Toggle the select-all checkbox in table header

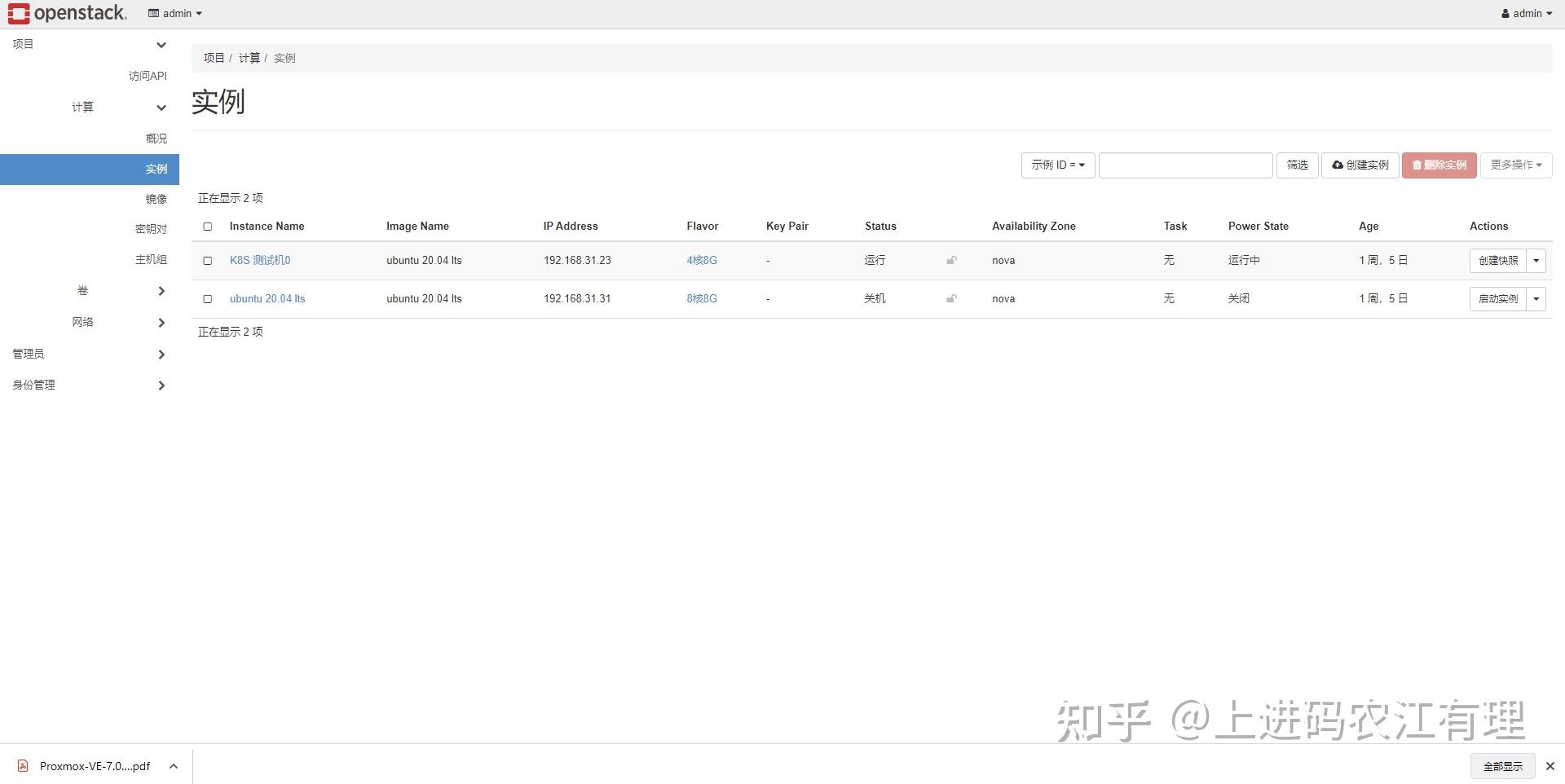pyautogui.click(x=207, y=227)
